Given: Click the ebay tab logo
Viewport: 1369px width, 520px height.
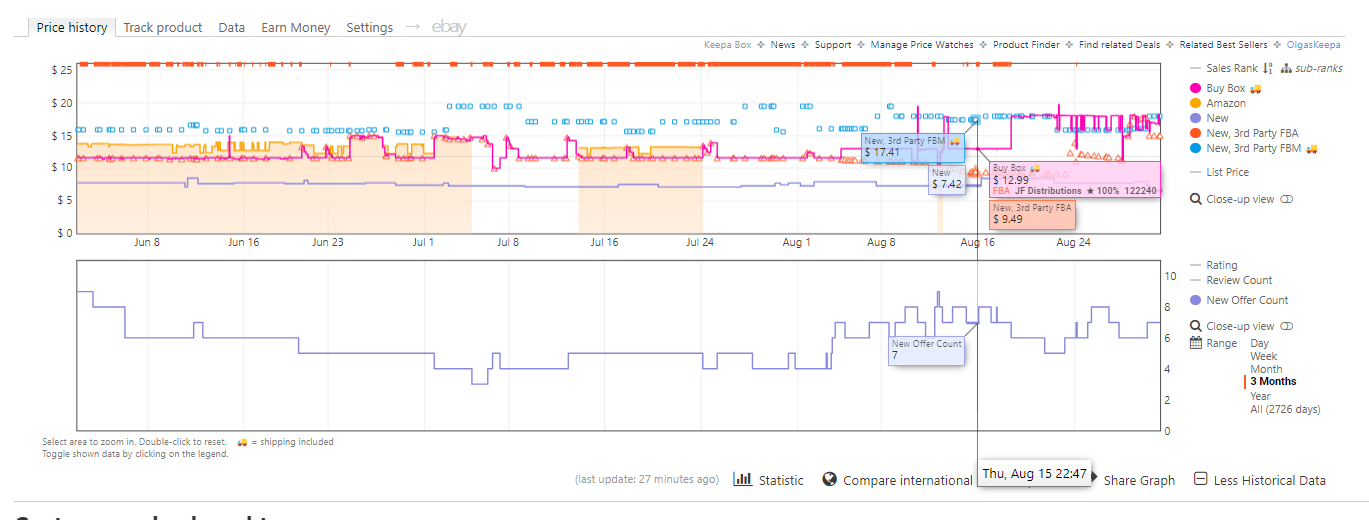Looking at the screenshot, I should [449, 27].
